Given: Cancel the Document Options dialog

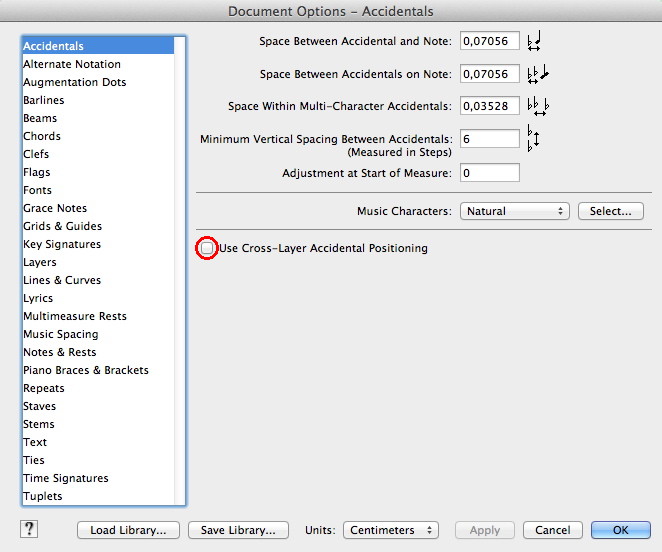Looking at the screenshot, I should pyautogui.click(x=552, y=530).
